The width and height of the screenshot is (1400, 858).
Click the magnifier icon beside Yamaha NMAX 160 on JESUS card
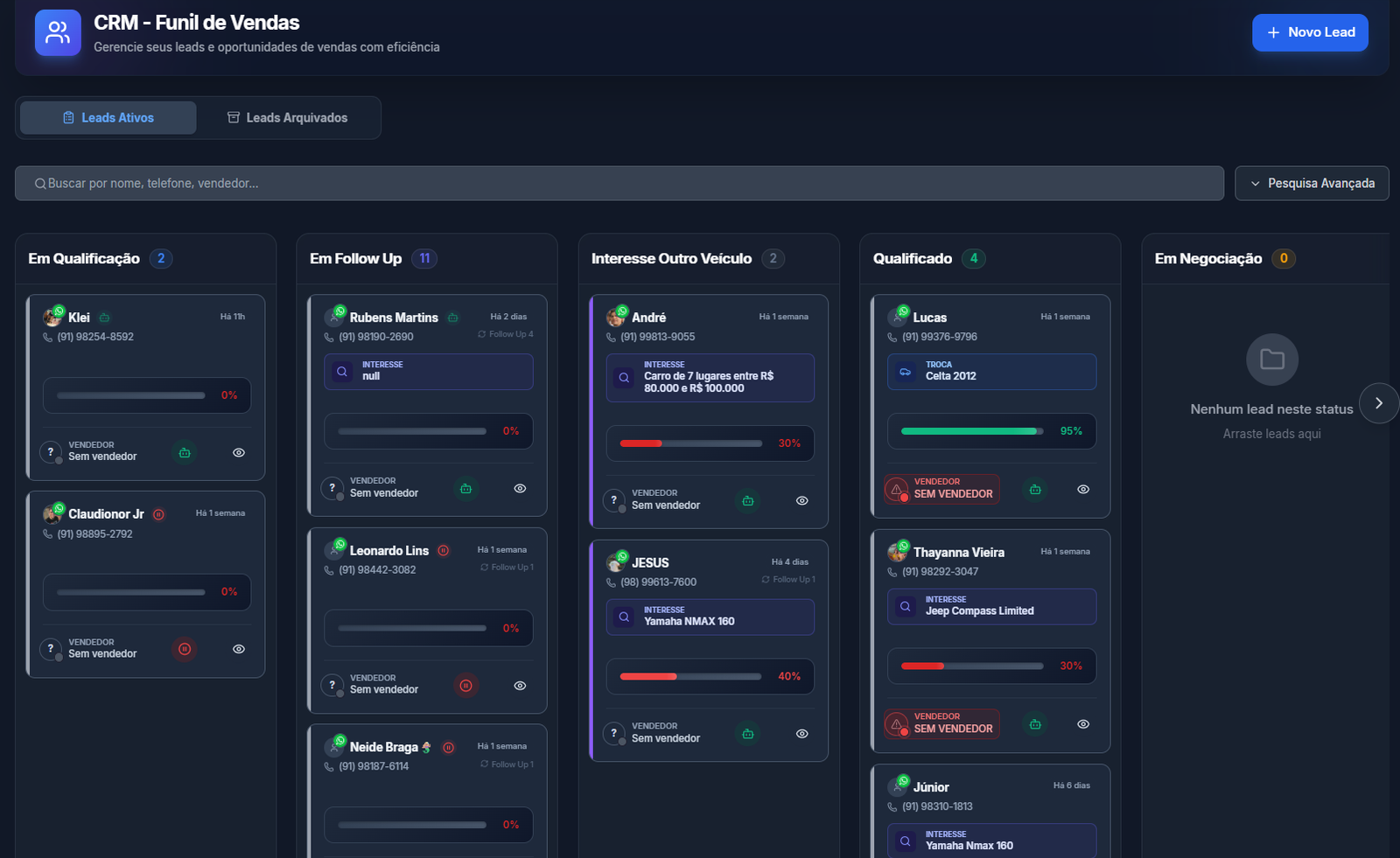[624, 617]
